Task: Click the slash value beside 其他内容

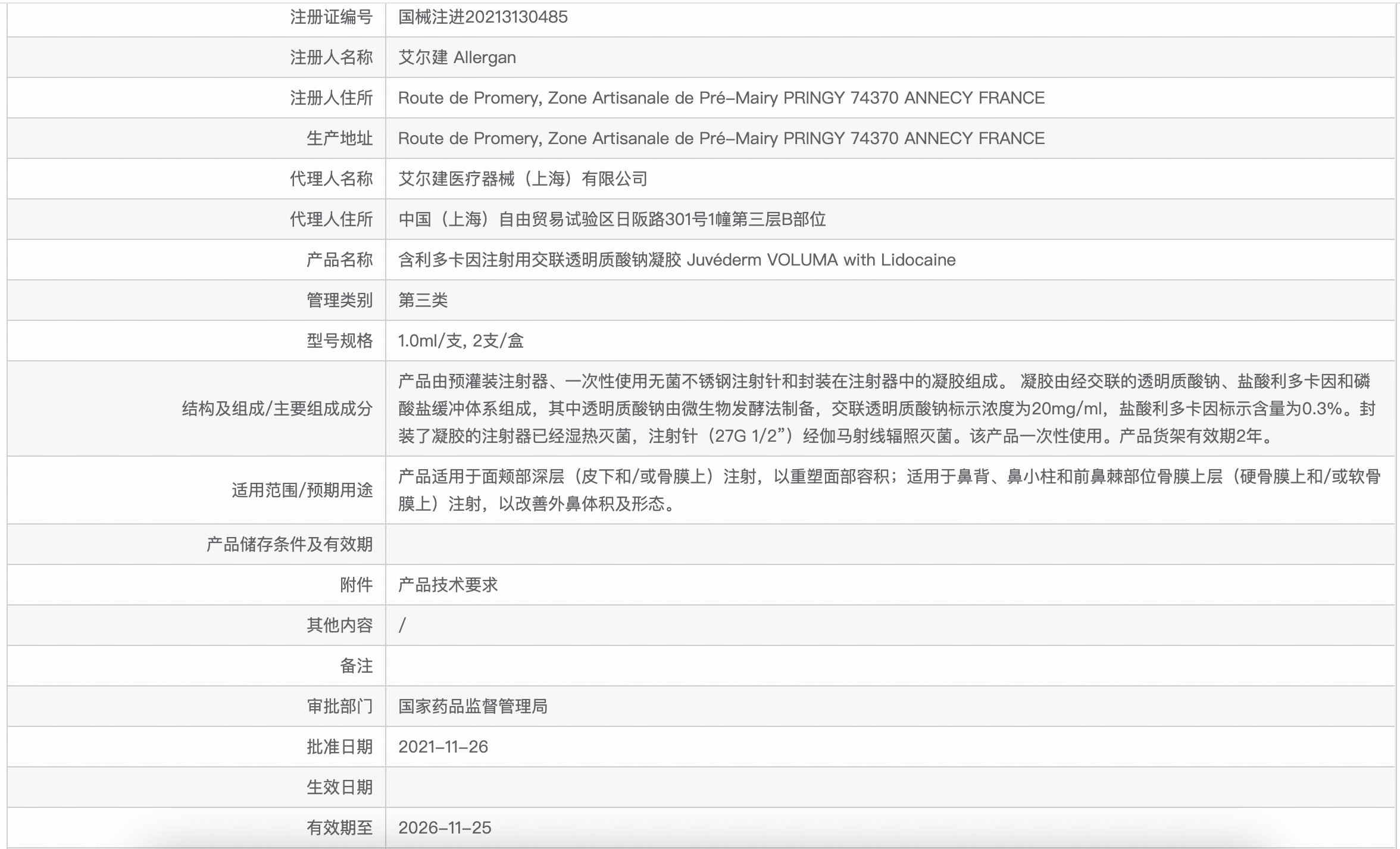Action: 402,625
